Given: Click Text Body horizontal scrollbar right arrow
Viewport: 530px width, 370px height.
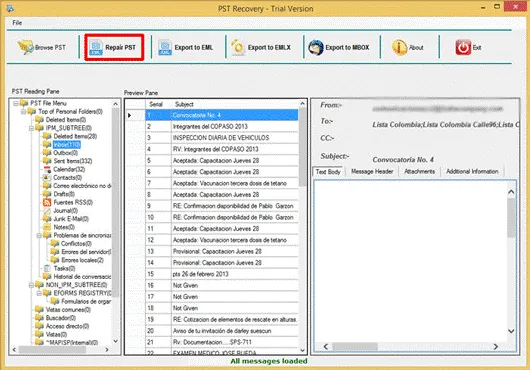Looking at the screenshot, I should click(x=496, y=346).
